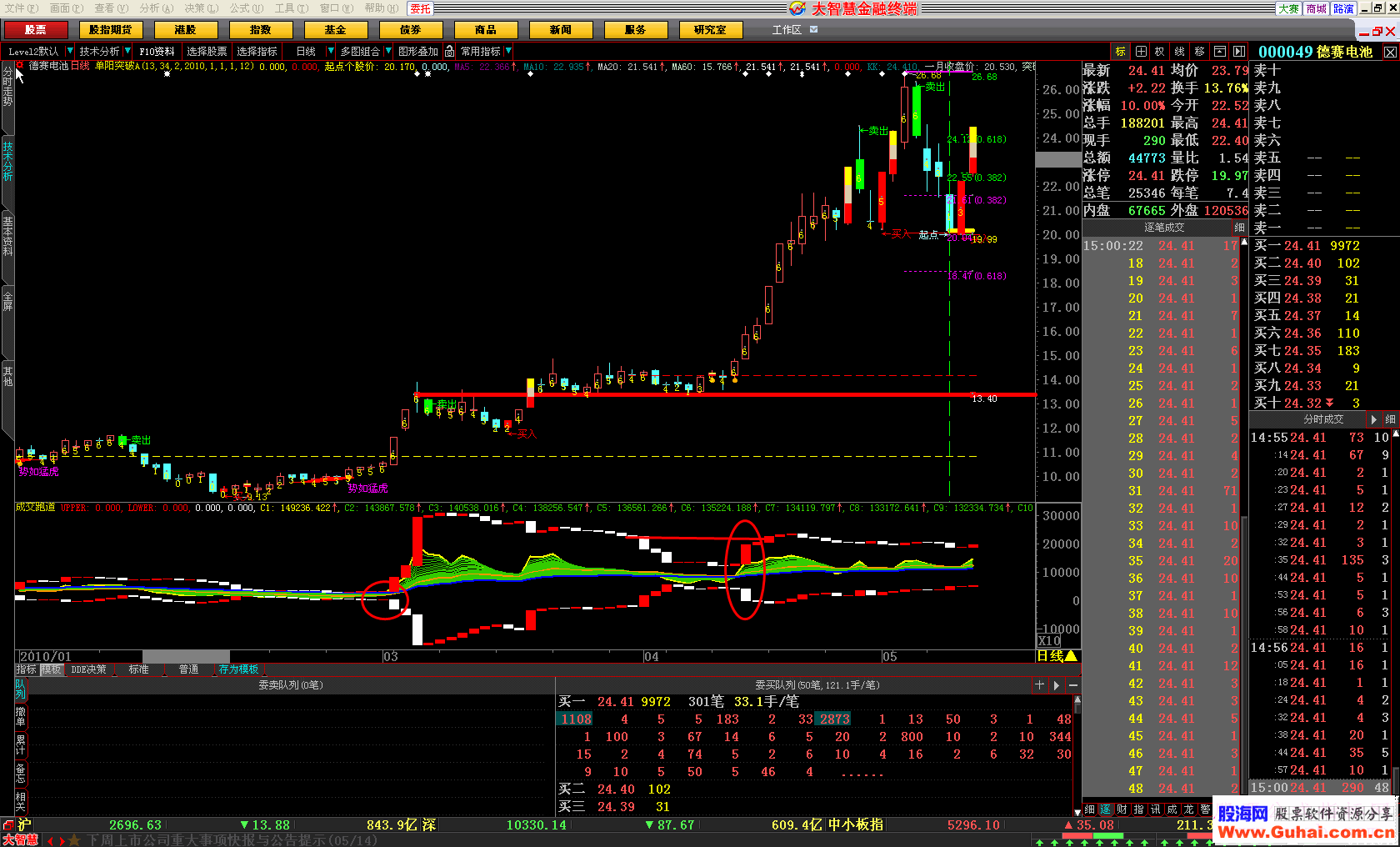
Task: Open the 路演 link in title bar
Action: 1343,8
